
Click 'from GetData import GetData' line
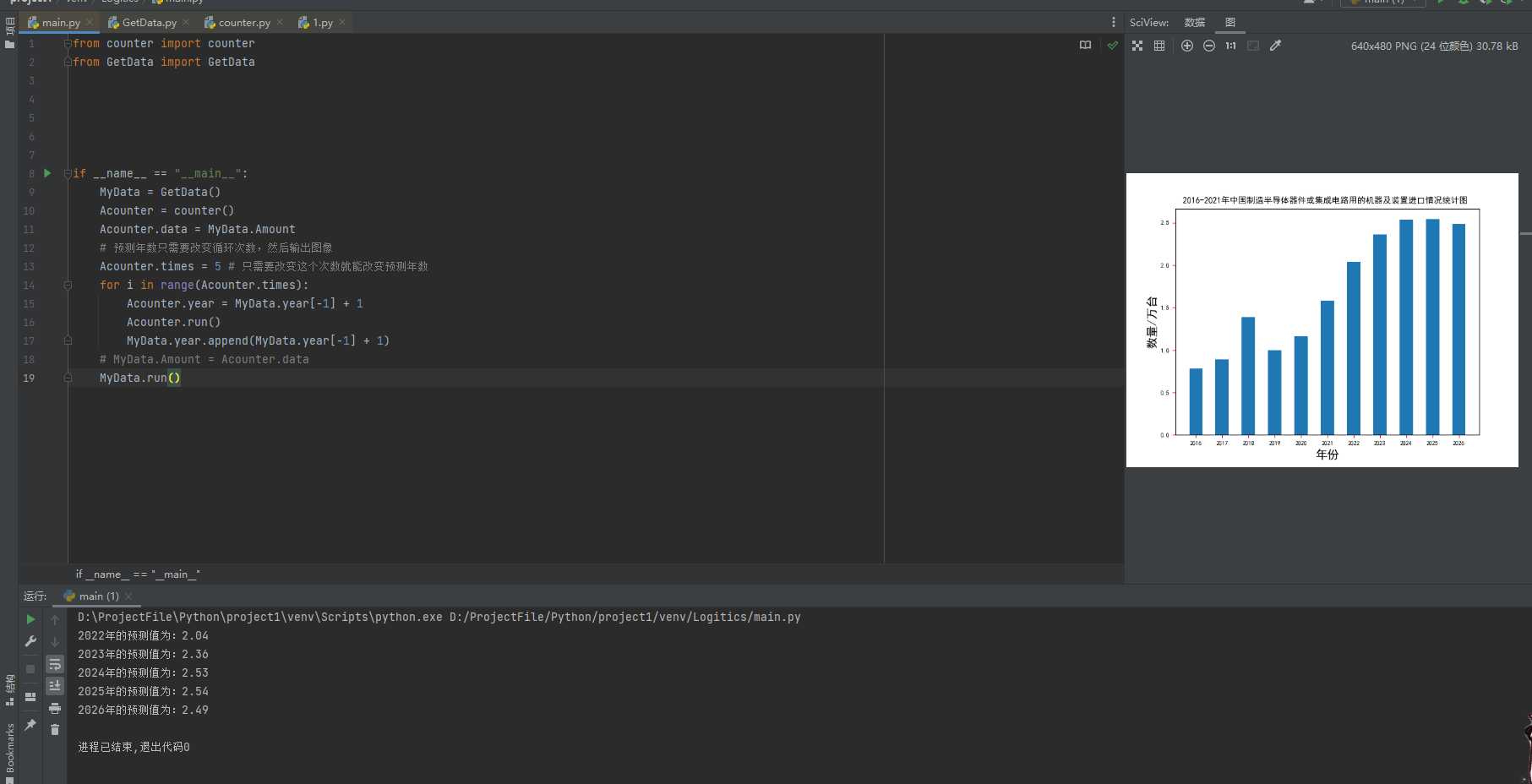pos(164,63)
